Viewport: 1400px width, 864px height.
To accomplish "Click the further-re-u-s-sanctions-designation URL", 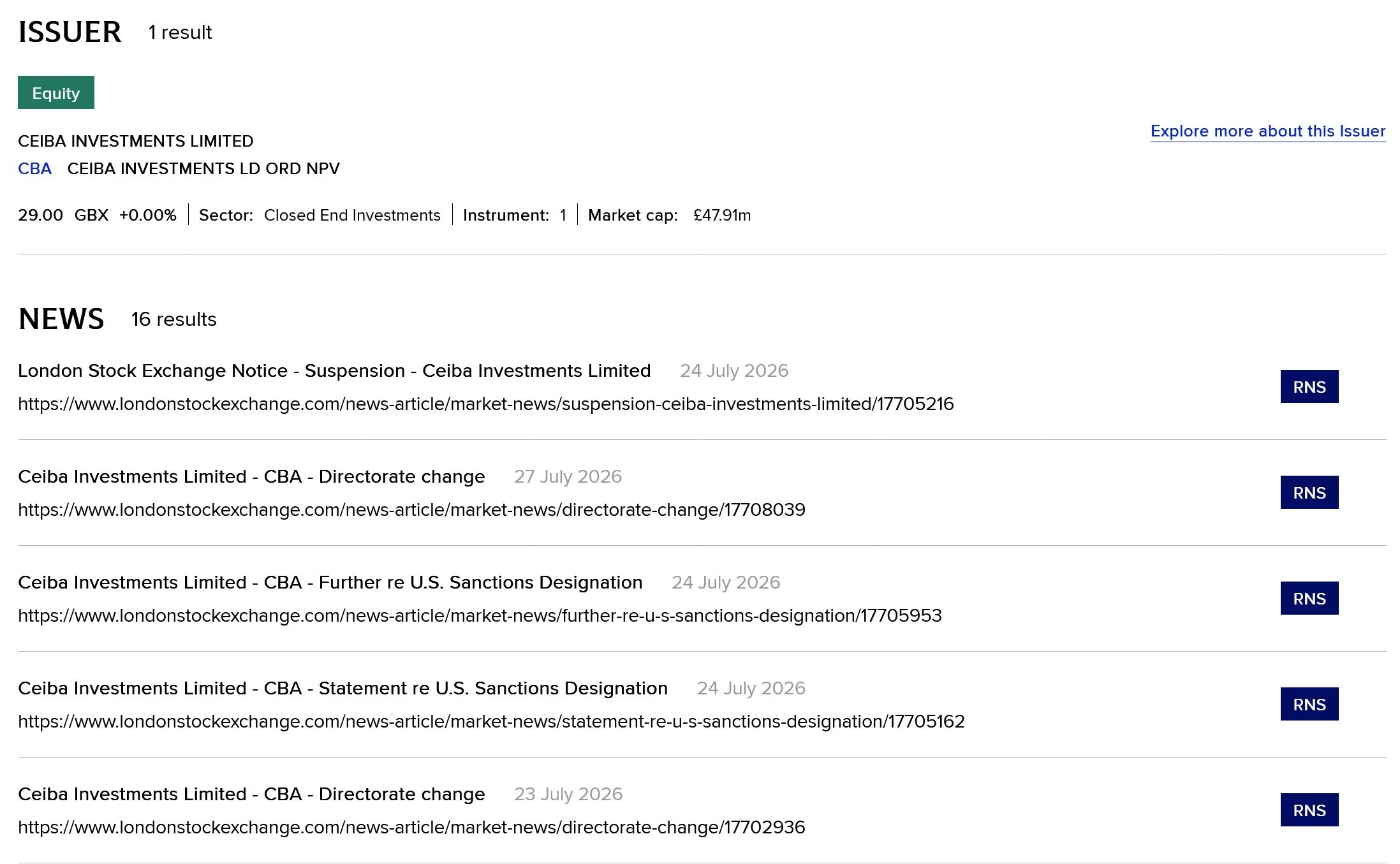I will [x=480, y=615].
